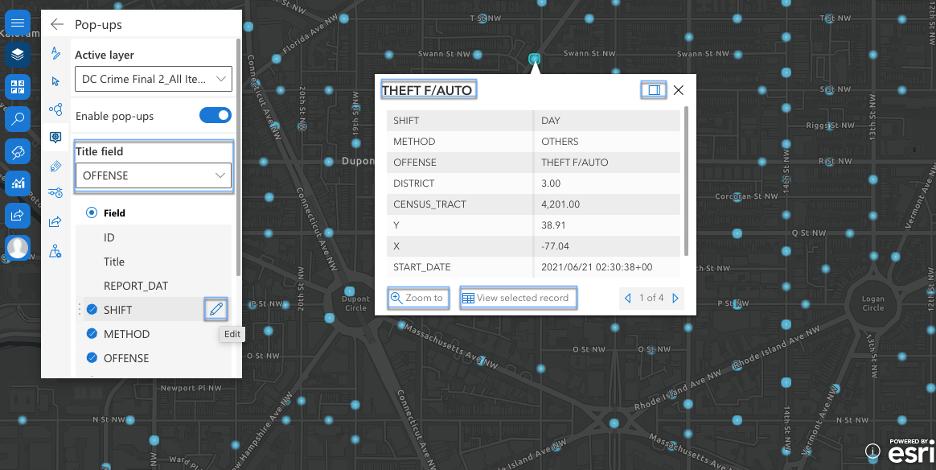The width and height of the screenshot is (936, 470).
Task: Open the chart analysis tool
Action: [x=17, y=183]
